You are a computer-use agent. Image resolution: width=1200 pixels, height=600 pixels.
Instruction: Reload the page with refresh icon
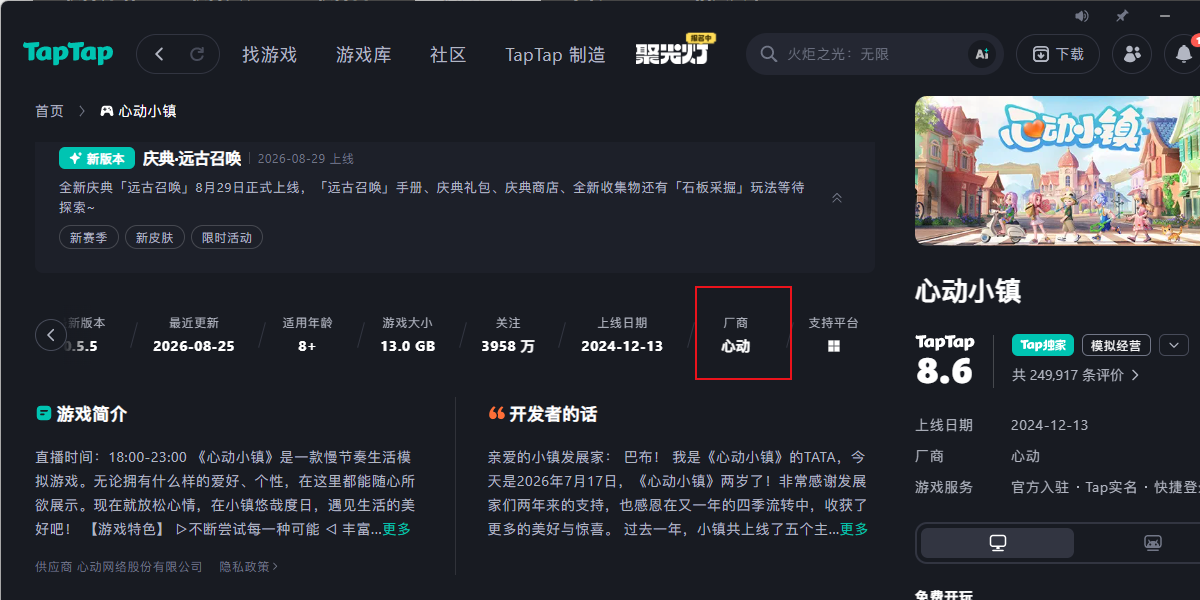(198, 54)
